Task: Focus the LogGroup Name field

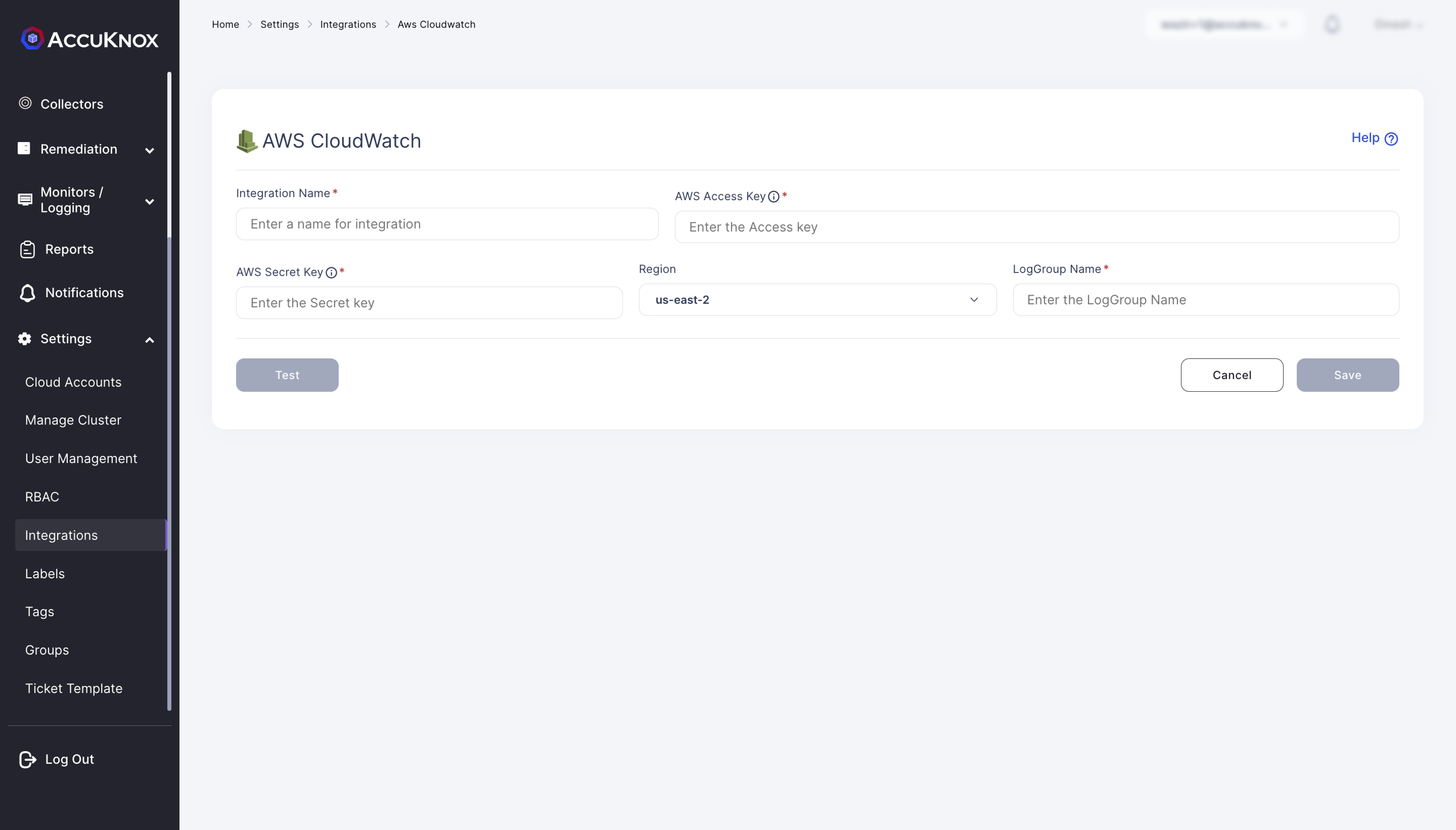Action: click(x=1206, y=300)
